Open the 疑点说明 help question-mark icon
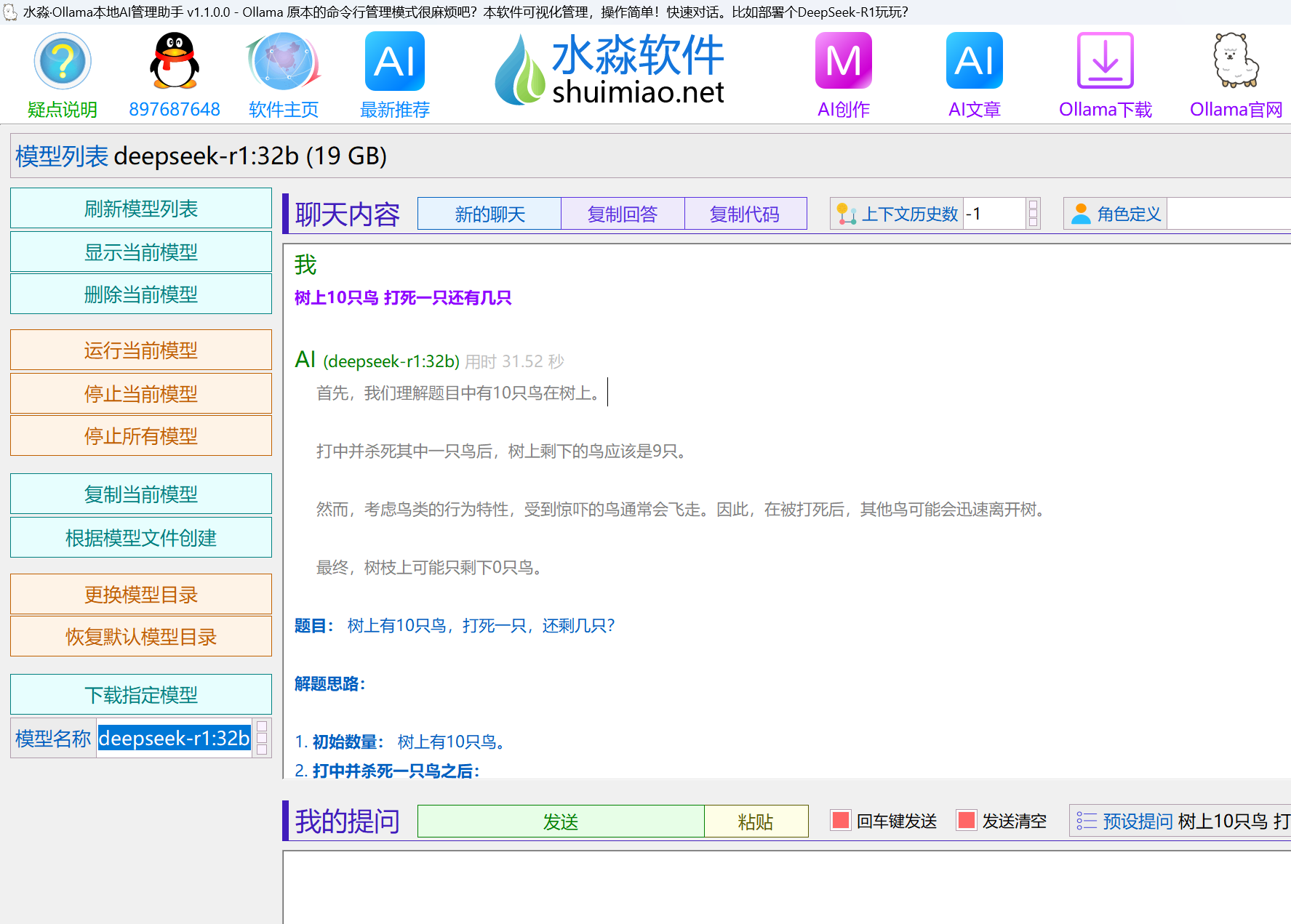 click(x=63, y=61)
